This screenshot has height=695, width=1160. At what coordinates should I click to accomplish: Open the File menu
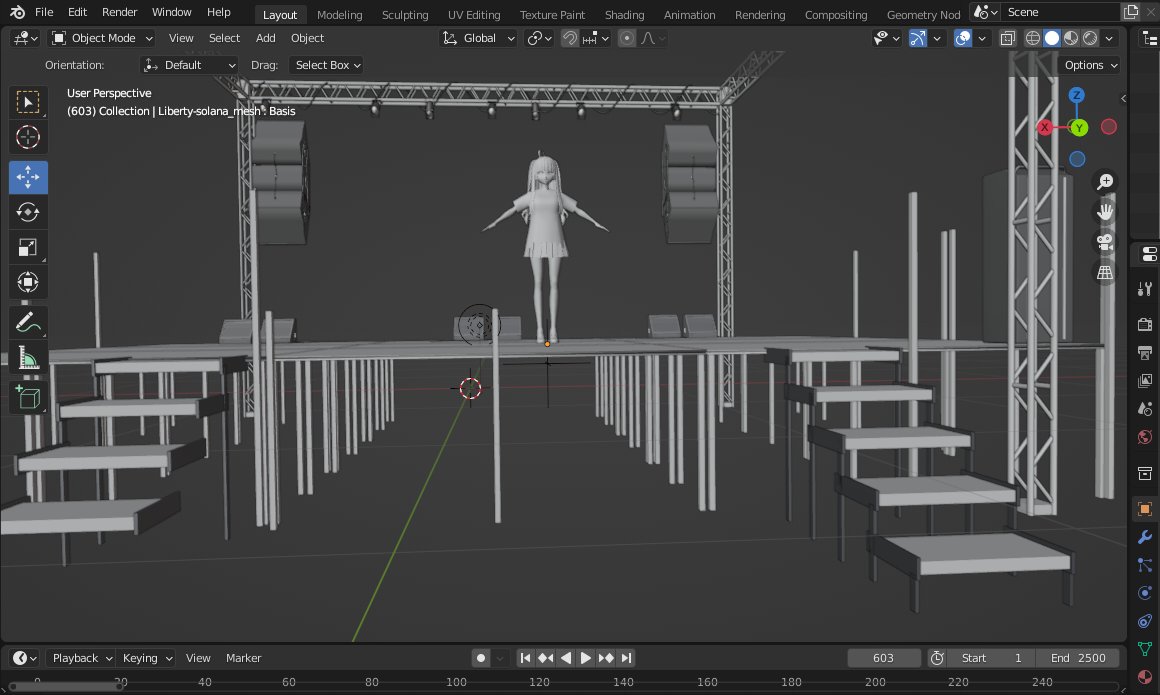click(44, 13)
